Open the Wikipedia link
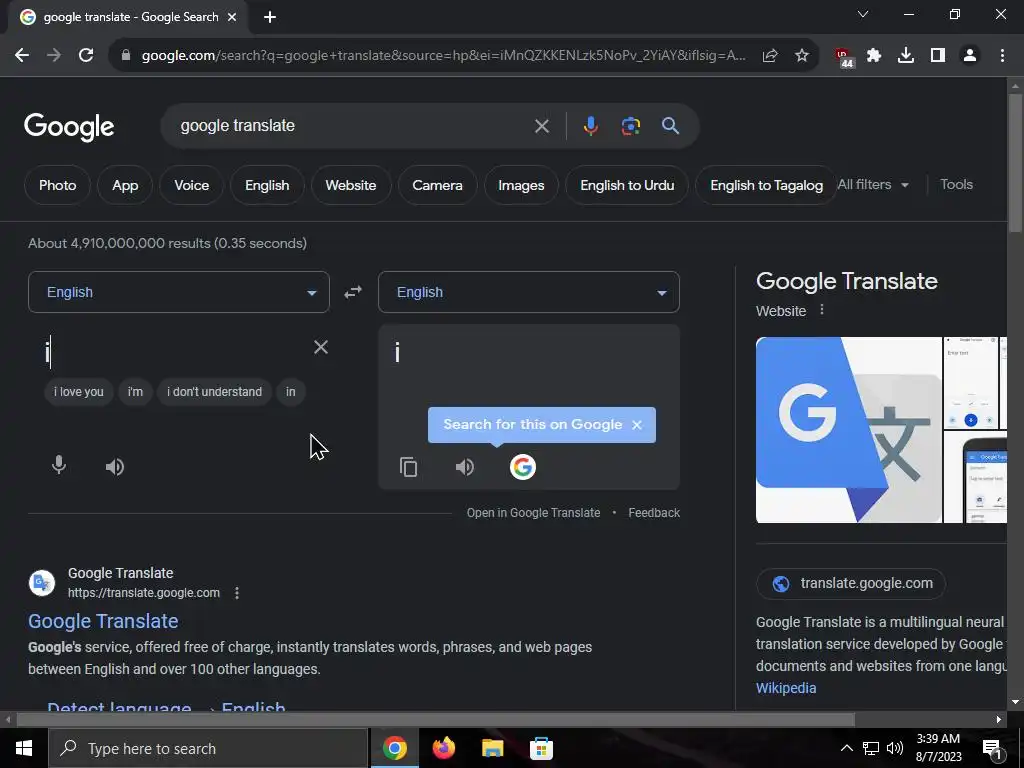 tap(786, 688)
